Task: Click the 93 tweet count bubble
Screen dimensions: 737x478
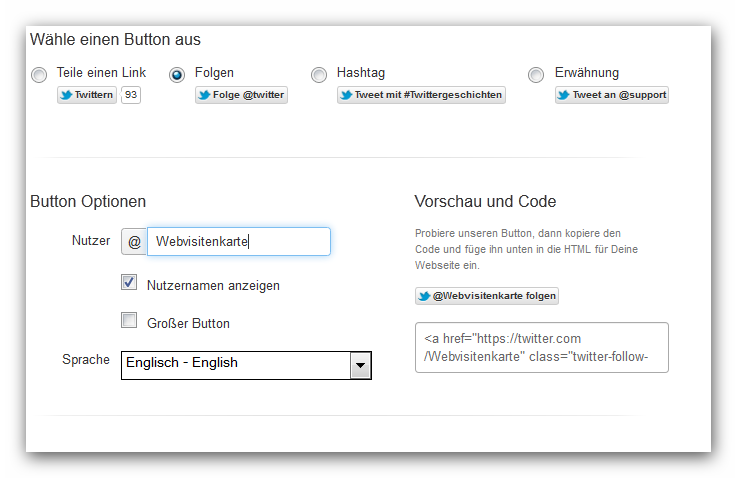Action: point(131,95)
